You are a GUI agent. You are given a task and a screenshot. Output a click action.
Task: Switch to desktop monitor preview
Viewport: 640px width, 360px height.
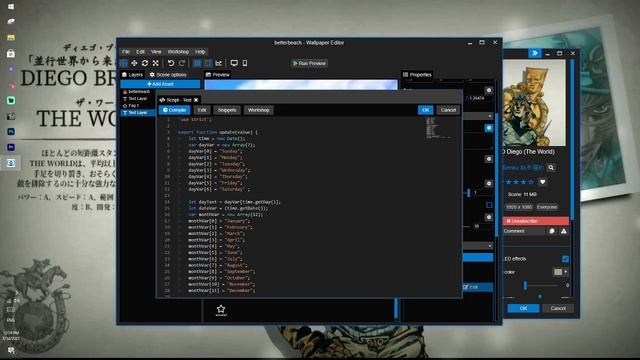(x=234, y=63)
